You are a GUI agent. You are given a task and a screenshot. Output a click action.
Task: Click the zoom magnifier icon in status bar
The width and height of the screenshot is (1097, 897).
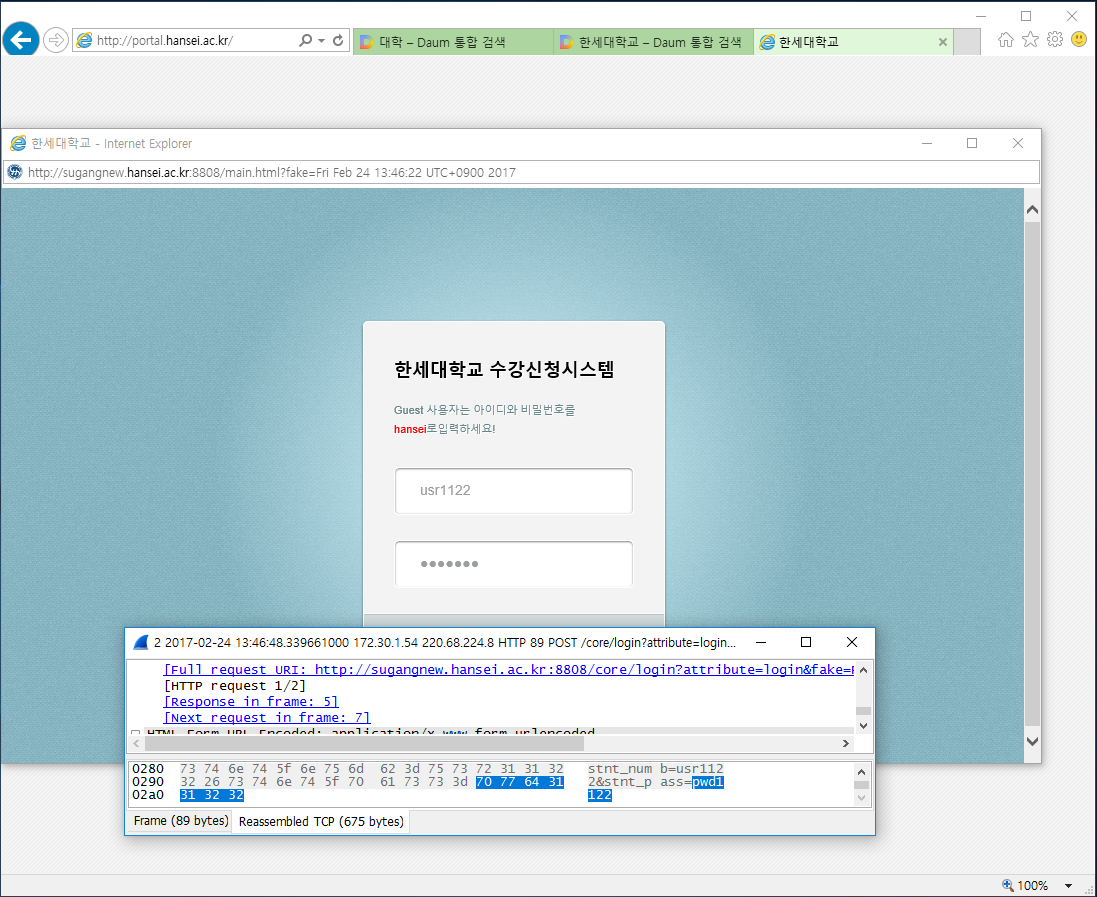1008,885
